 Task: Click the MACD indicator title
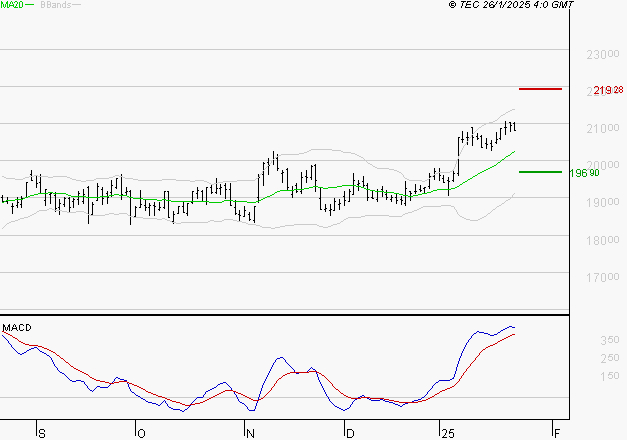coord(17,328)
